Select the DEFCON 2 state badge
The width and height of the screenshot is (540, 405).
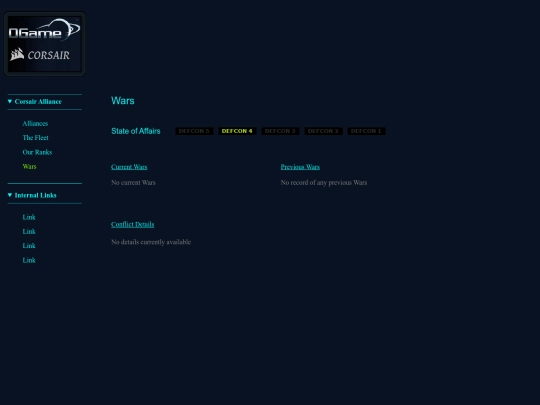click(323, 131)
